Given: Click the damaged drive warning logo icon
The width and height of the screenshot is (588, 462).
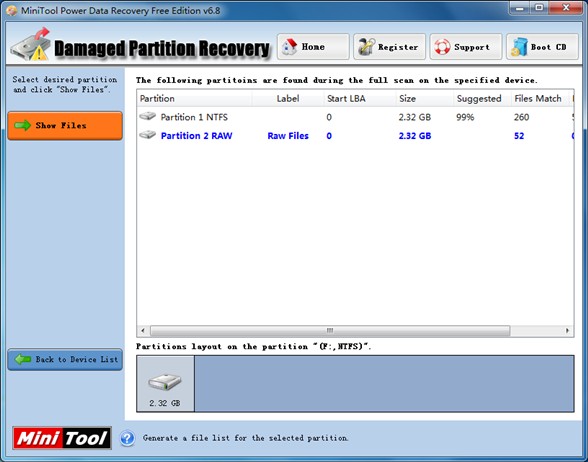Looking at the screenshot, I should pyautogui.click(x=30, y=45).
